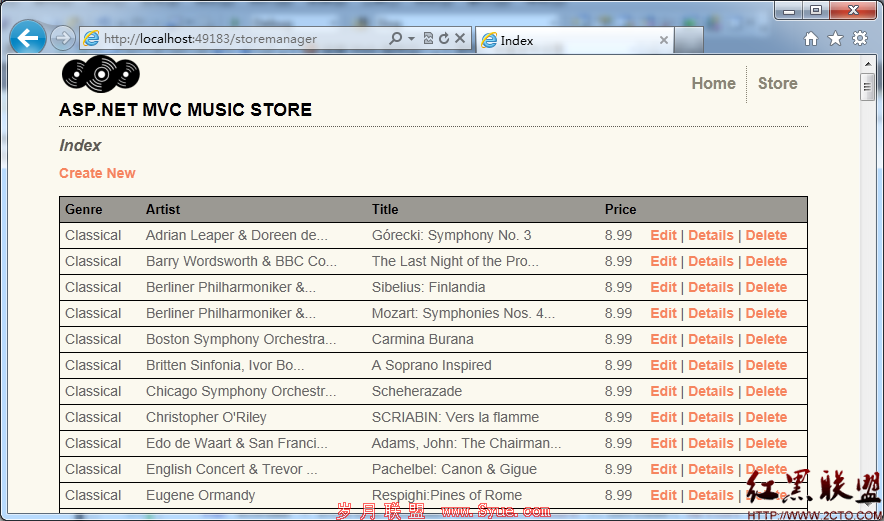Click the Create New link
Image resolution: width=884 pixels, height=521 pixels.
pyautogui.click(x=97, y=173)
